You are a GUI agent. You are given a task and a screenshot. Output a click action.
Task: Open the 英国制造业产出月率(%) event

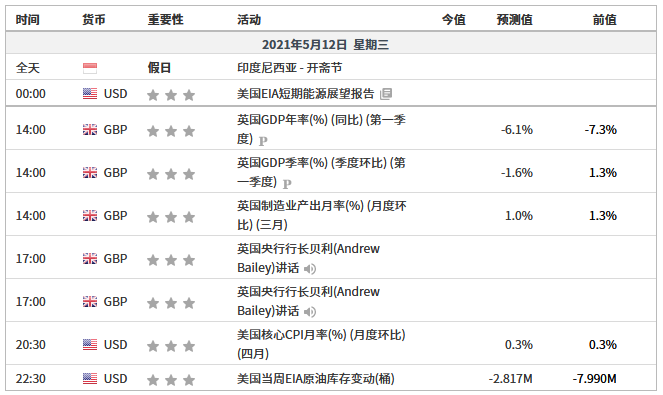(322, 215)
